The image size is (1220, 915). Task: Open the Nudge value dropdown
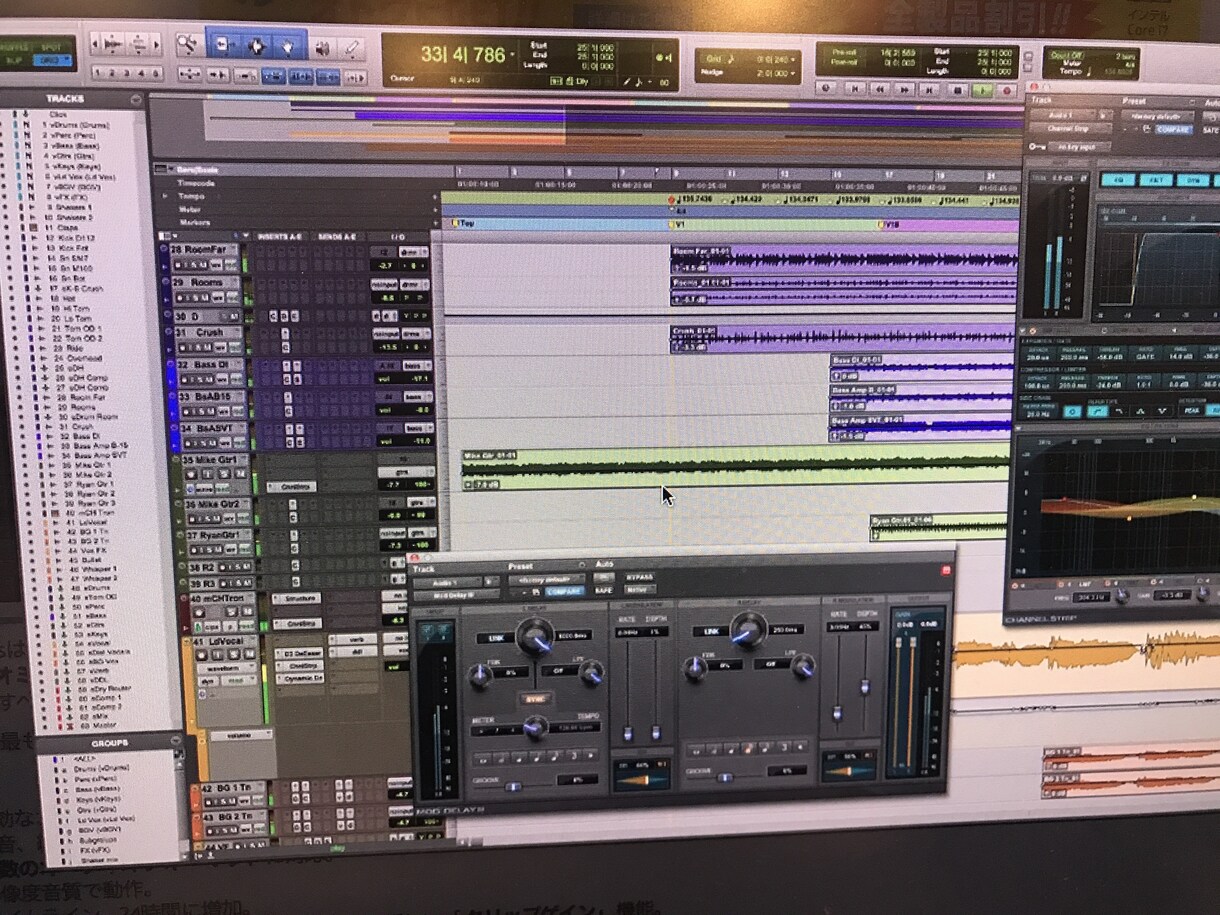click(793, 74)
